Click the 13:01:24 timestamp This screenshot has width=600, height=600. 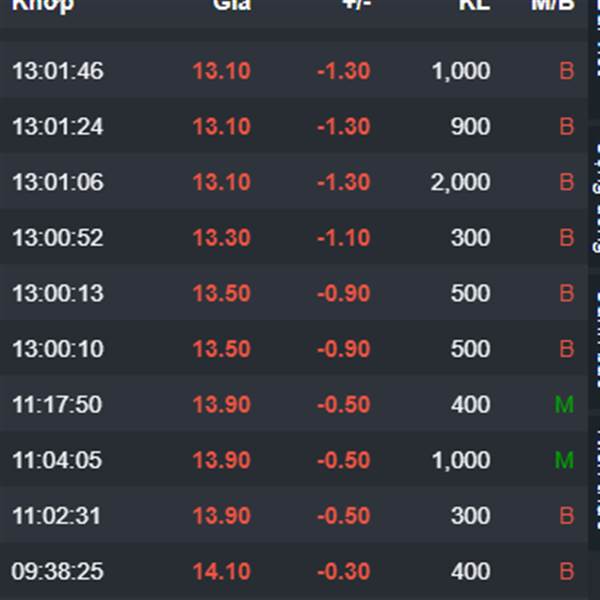tap(58, 126)
